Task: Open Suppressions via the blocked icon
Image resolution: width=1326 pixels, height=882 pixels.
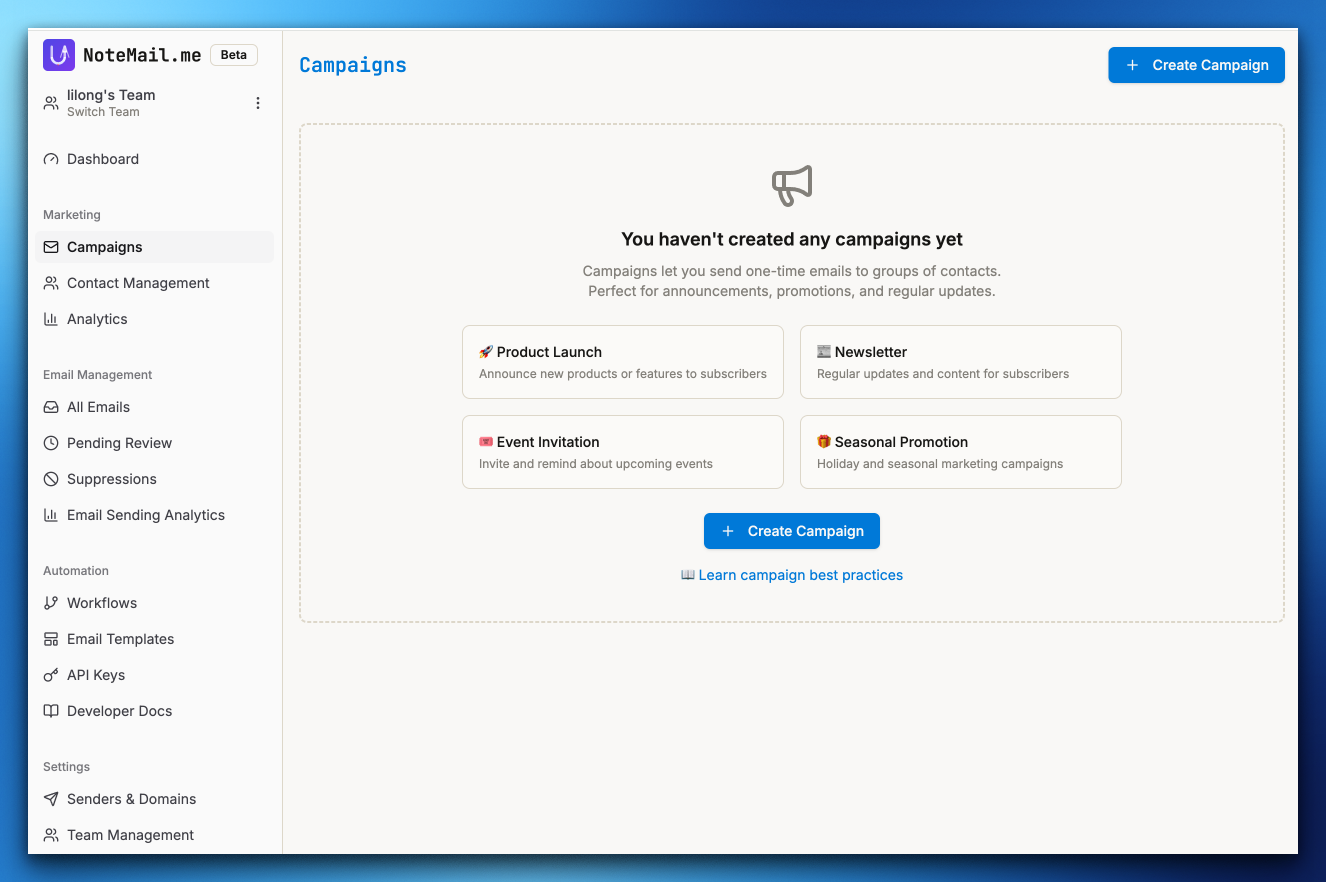Action: [x=50, y=479]
